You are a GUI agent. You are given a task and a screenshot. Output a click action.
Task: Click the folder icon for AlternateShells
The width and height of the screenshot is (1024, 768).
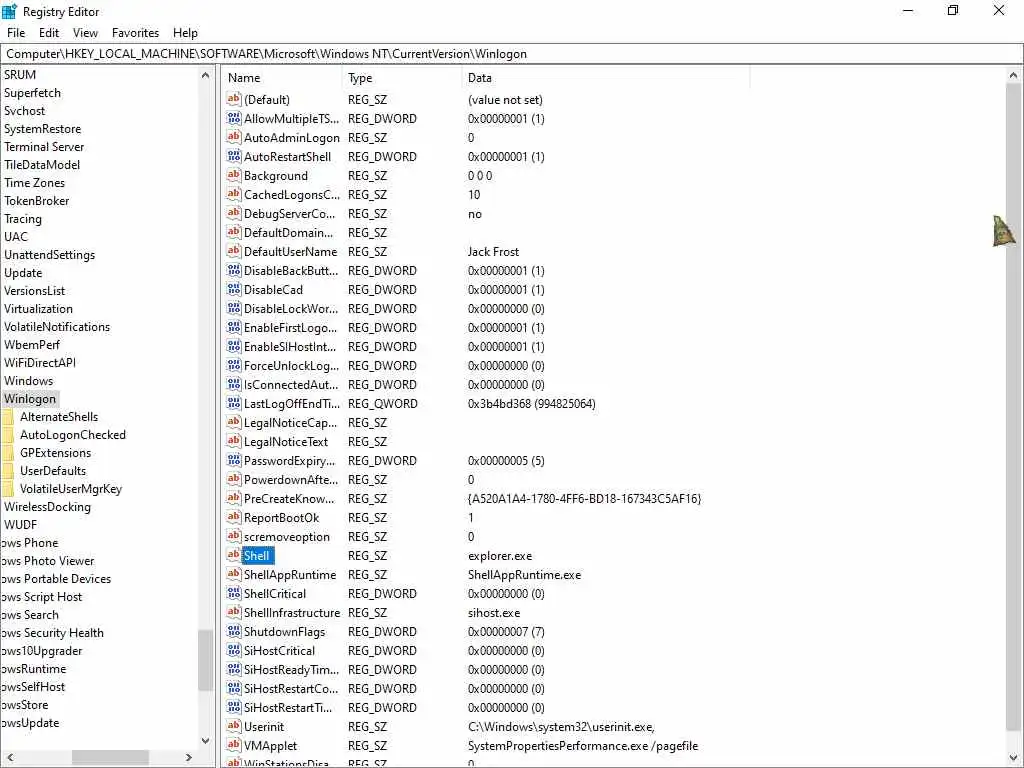coord(7,417)
